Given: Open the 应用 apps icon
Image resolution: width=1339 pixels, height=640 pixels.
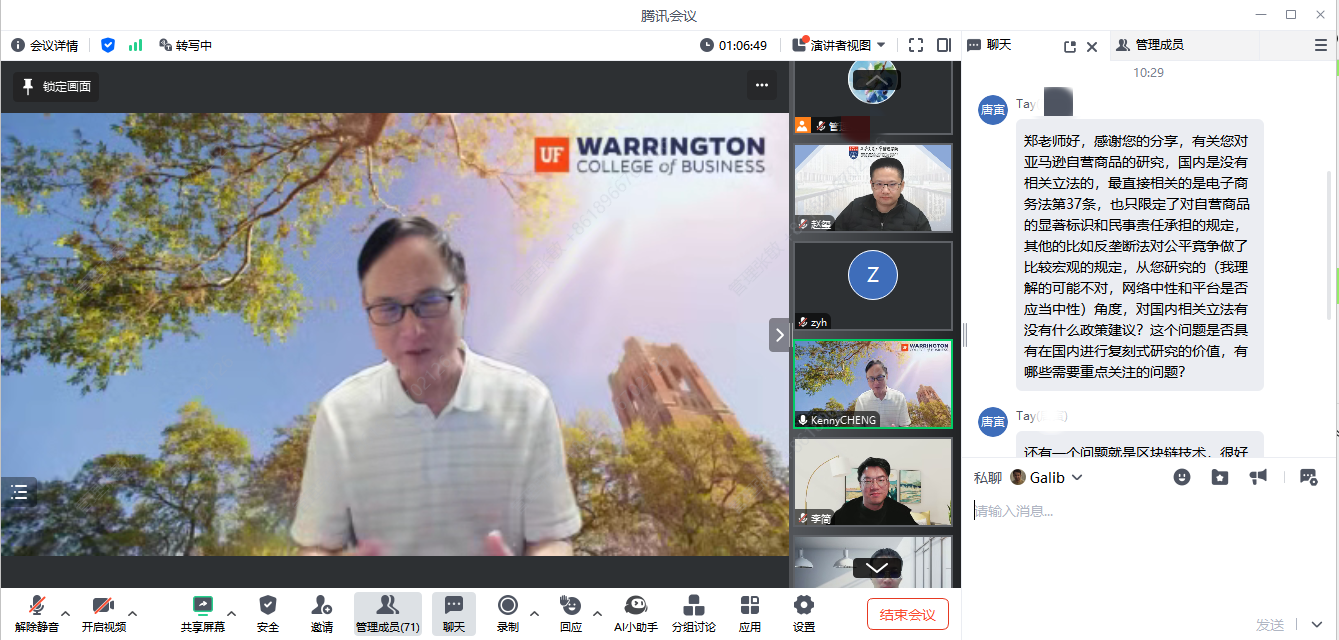Looking at the screenshot, I should click(x=749, y=613).
